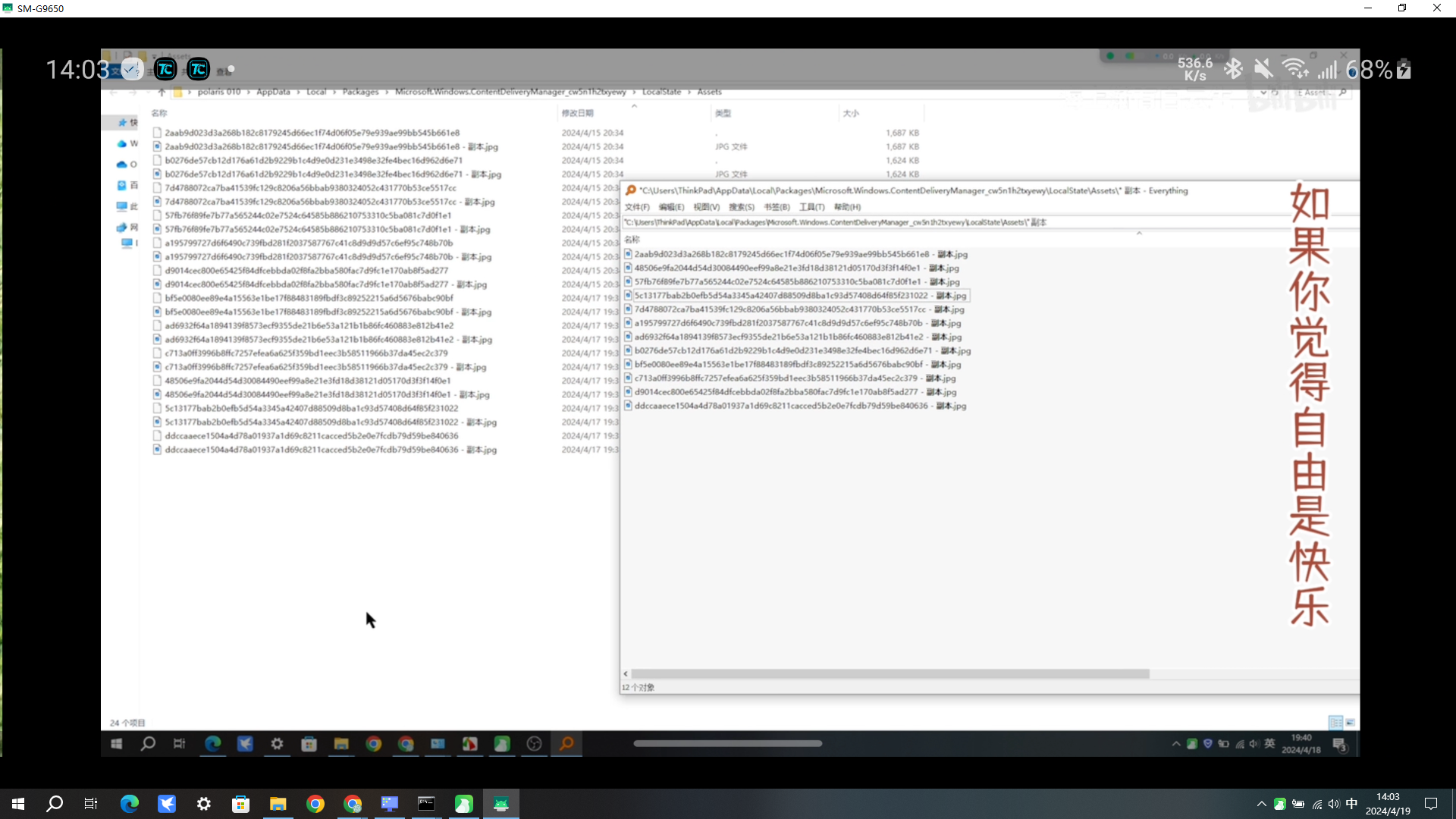
Task: Launch Microsoft Store from the taskbar
Action: (x=240, y=804)
